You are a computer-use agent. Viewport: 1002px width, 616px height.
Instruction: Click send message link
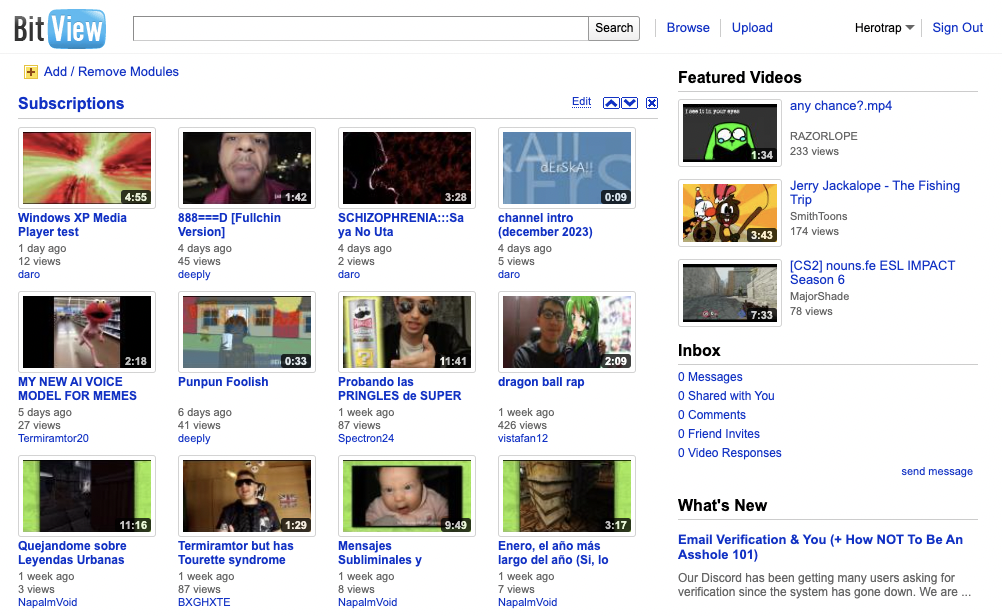pyautogui.click(x=936, y=471)
